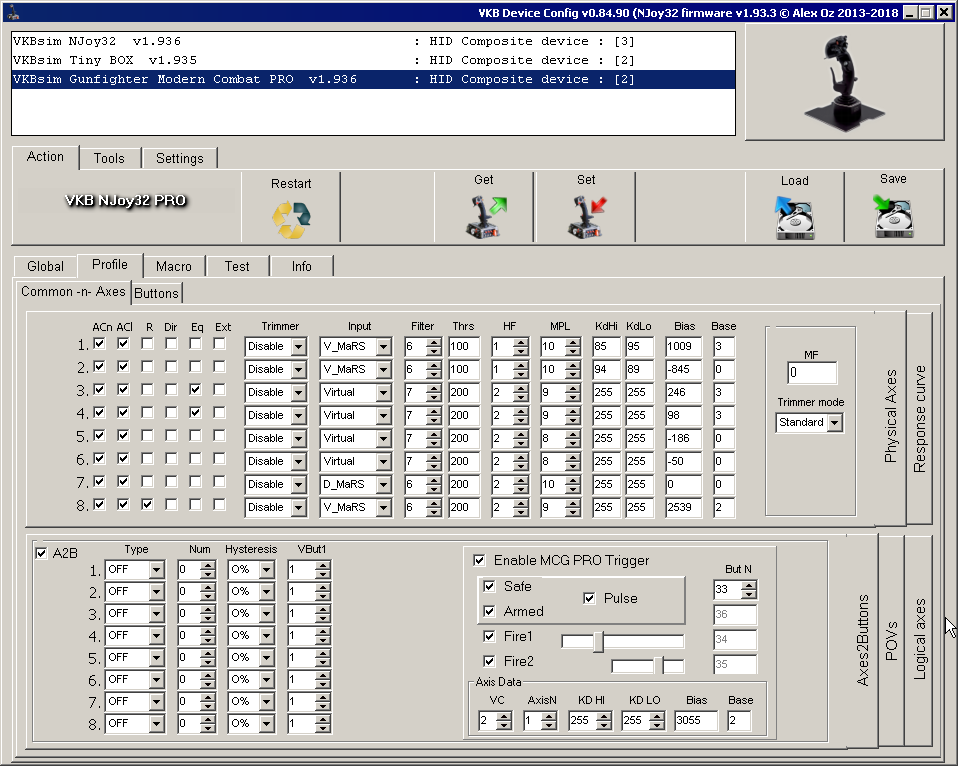Toggle the Eq checkbox for axis 3
The width and height of the screenshot is (958, 766).
[x=196, y=390]
